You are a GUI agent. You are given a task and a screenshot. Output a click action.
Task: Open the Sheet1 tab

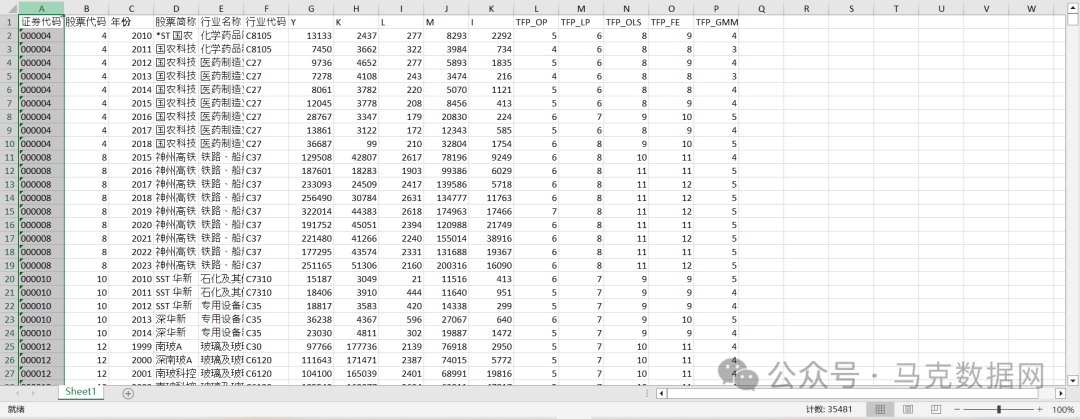[x=80, y=391]
